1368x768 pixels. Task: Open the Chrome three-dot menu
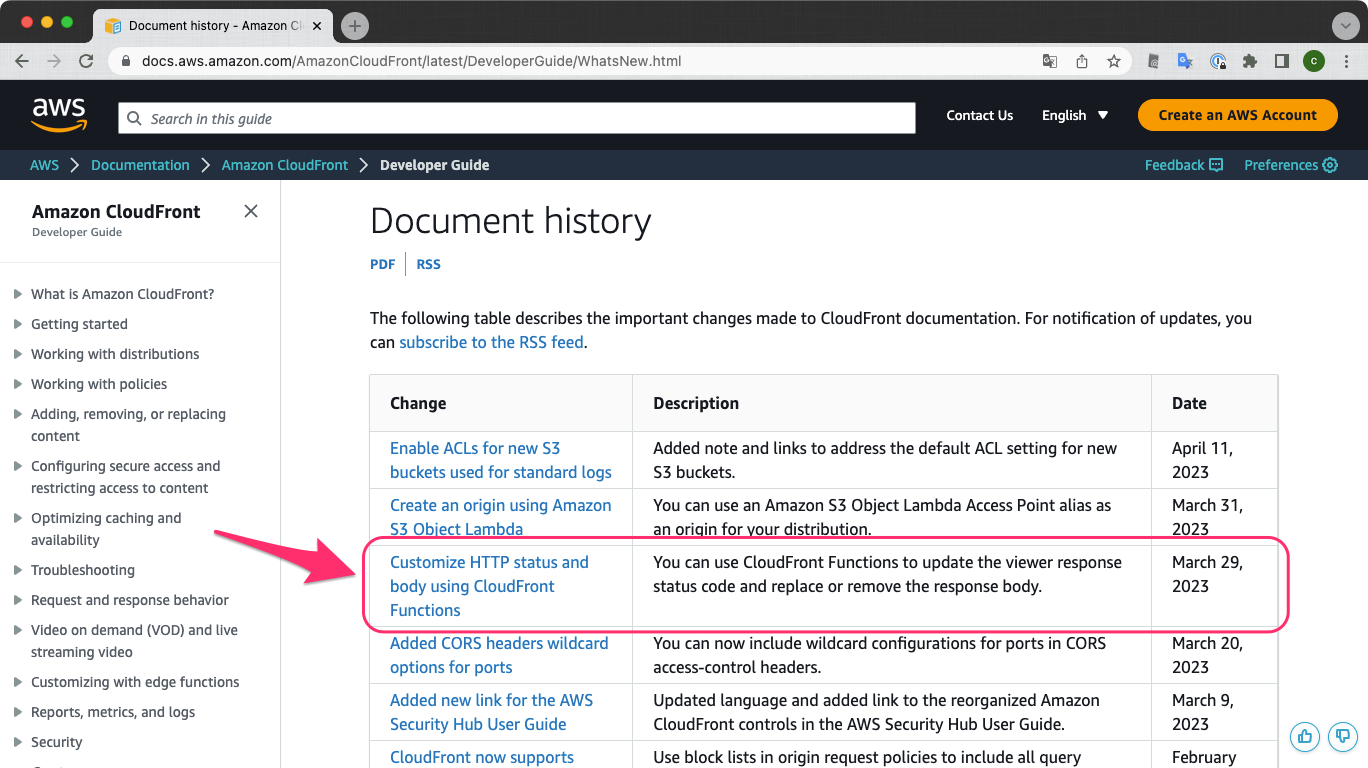click(x=1346, y=61)
